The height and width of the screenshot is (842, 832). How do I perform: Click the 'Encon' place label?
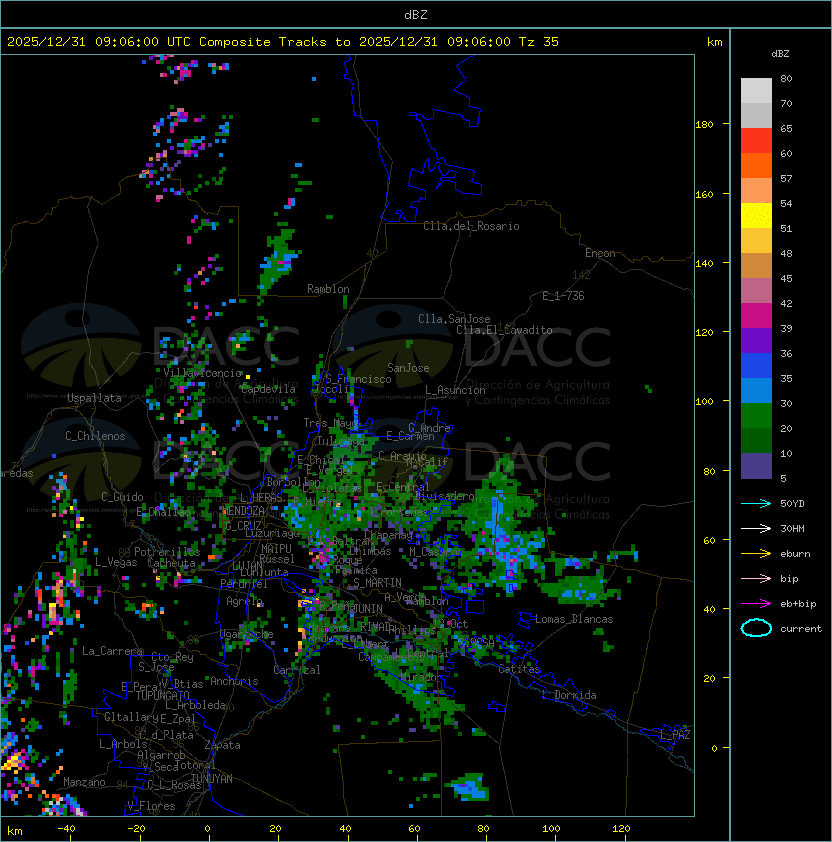(x=600, y=253)
